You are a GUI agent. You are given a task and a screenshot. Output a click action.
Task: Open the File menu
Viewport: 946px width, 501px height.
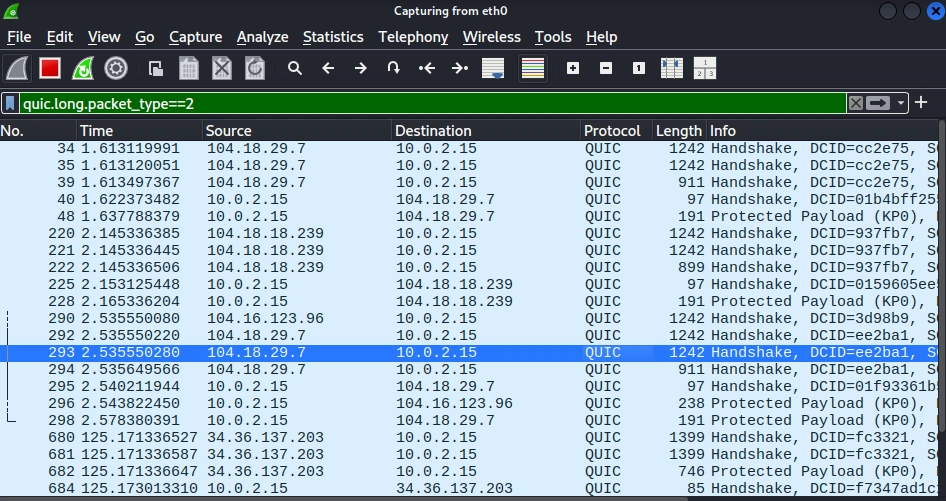[19, 37]
